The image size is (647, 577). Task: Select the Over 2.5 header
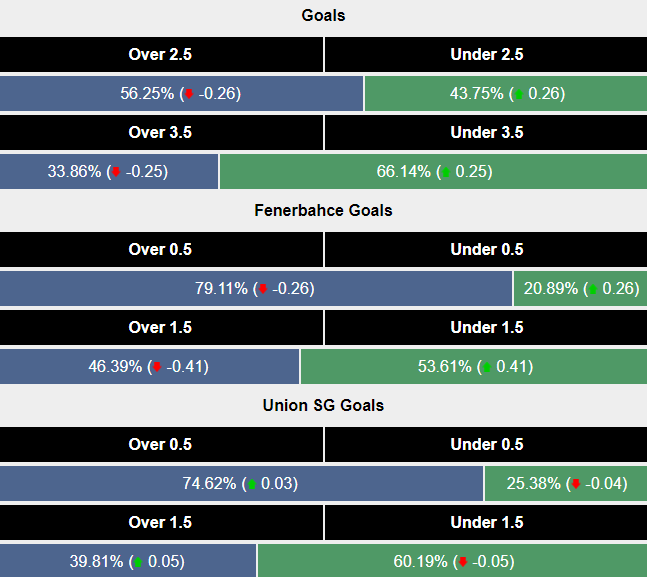point(161,55)
